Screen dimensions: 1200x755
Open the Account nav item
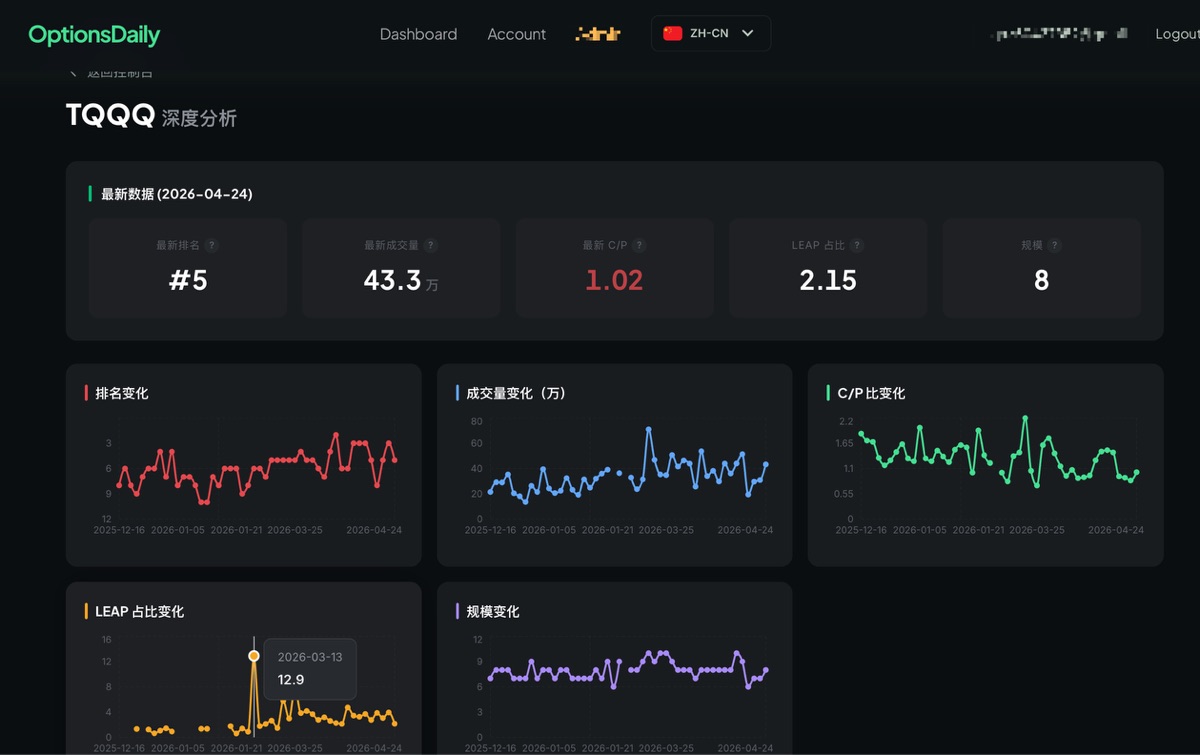point(516,34)
